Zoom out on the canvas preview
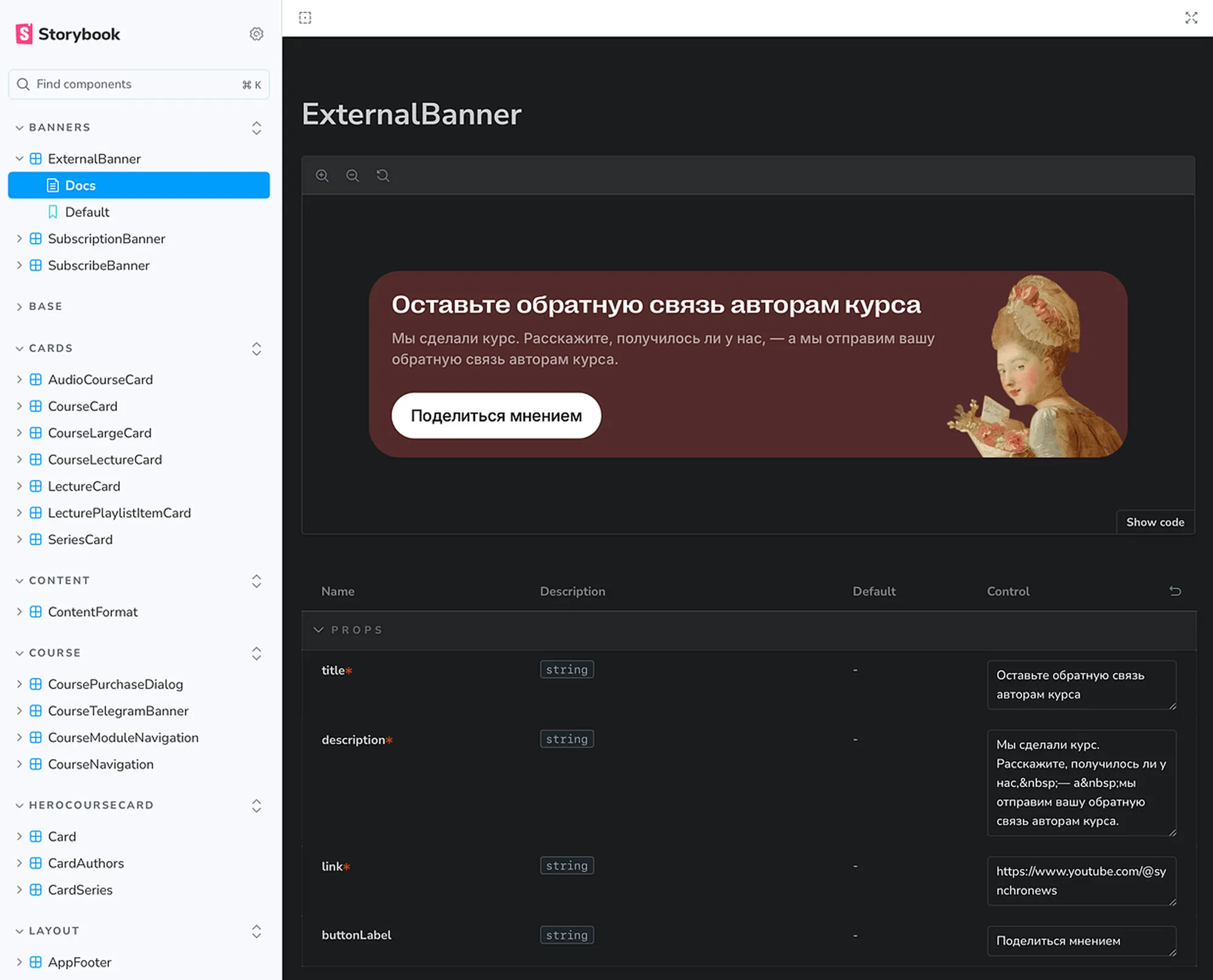 [x=352, y=176]
